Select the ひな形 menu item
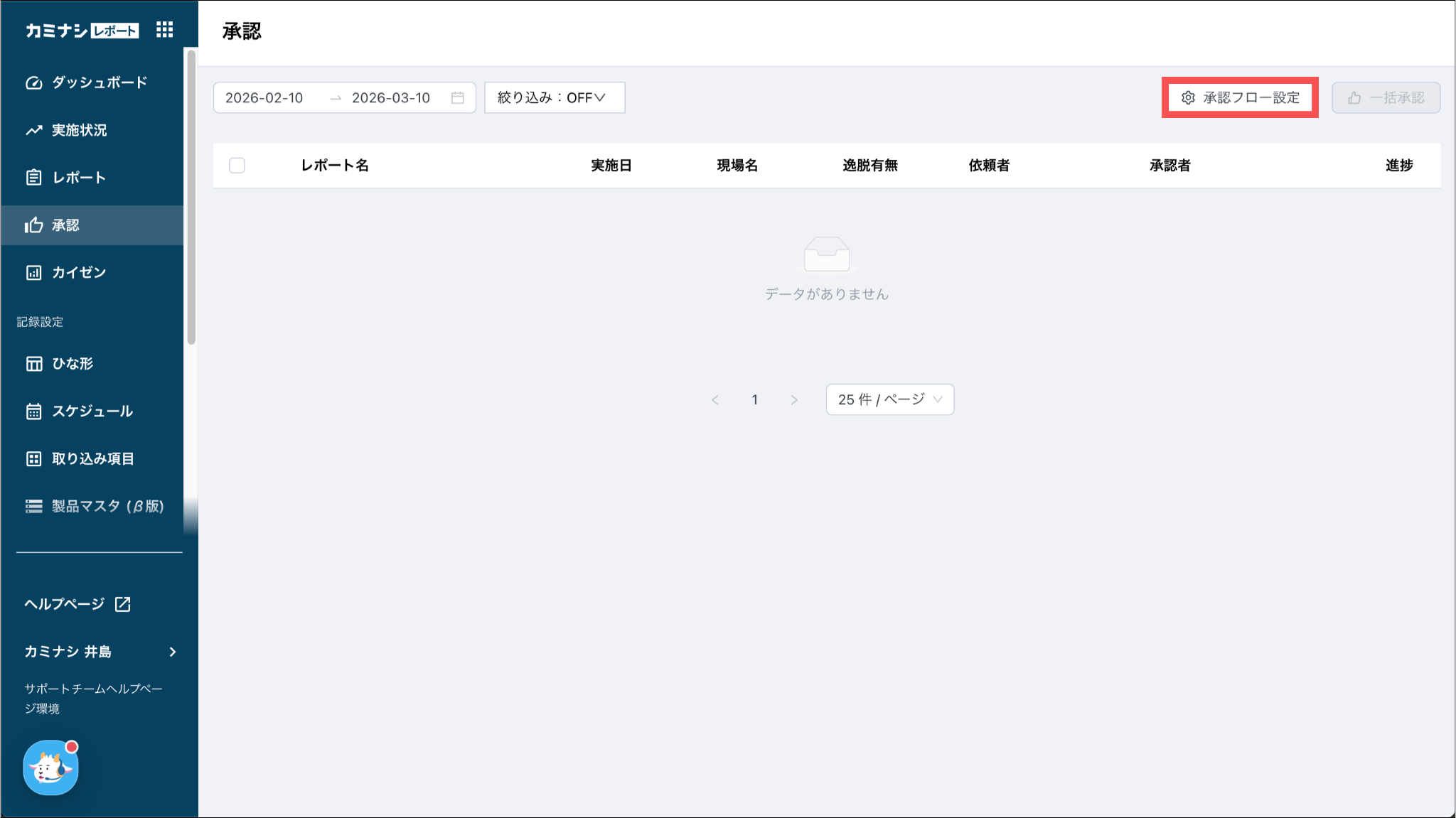The height and width of the screenshot is (818, 1456). [x=73, y=364]
